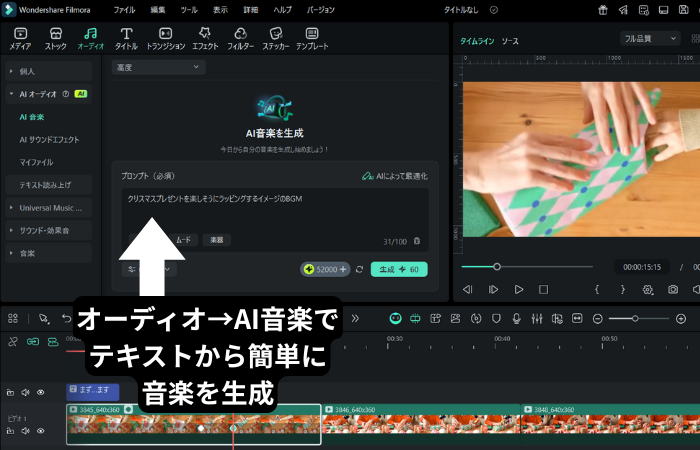Open the テンプレート templates tab
This screenshot has width=700, height=450.
[x=312, y=38]
